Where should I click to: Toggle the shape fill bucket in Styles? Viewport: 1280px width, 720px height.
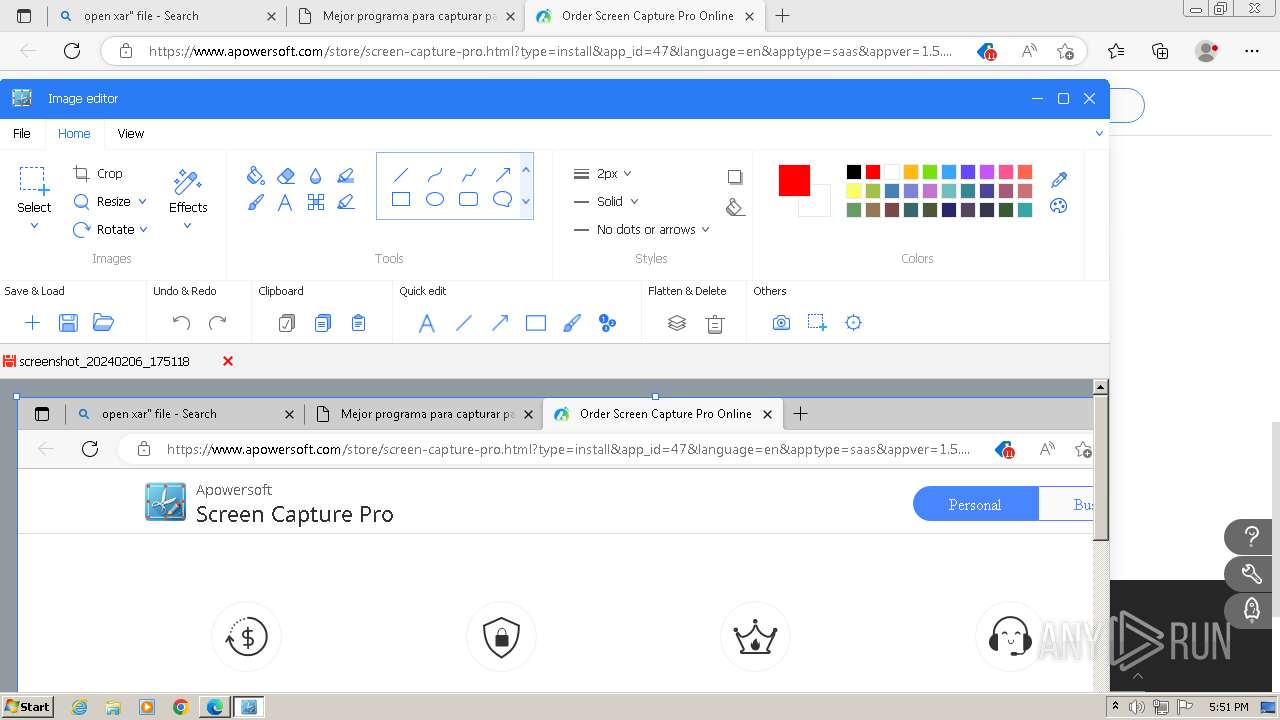[735, 206]
